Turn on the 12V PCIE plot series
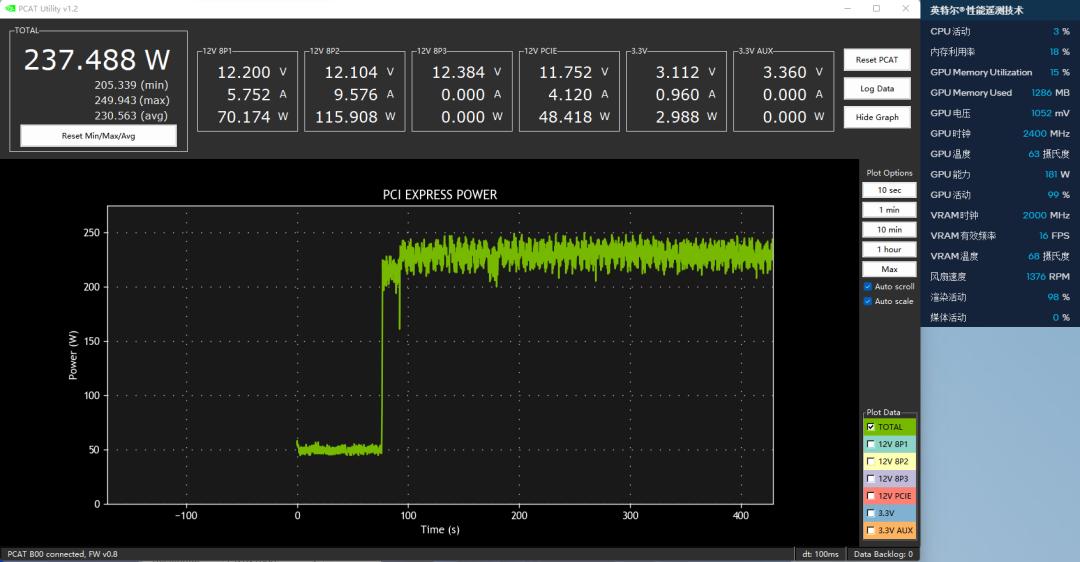Screen dimensions: 1080x562 870,496
